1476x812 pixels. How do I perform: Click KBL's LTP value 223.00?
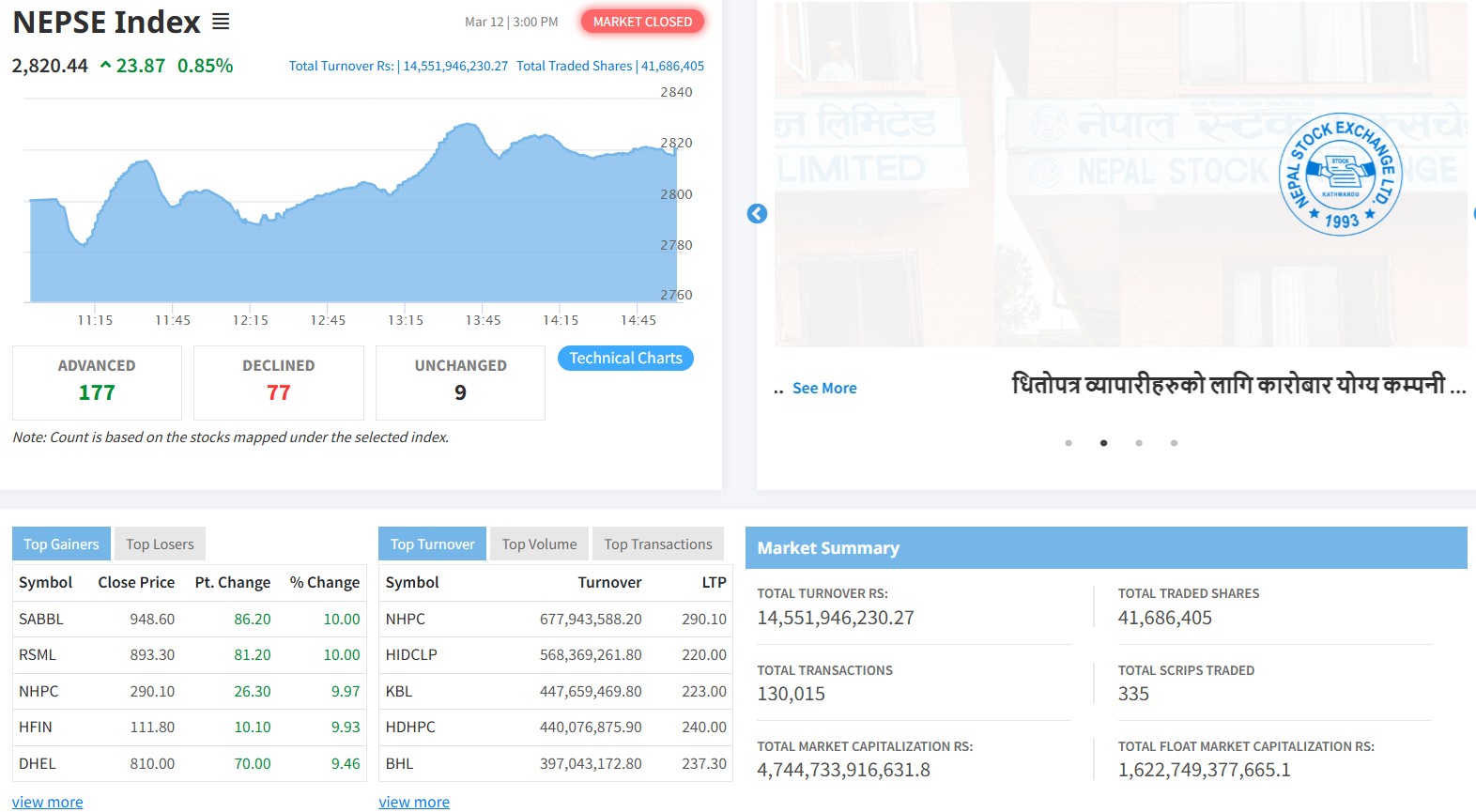pyautogui.click(x=704, y=692)
